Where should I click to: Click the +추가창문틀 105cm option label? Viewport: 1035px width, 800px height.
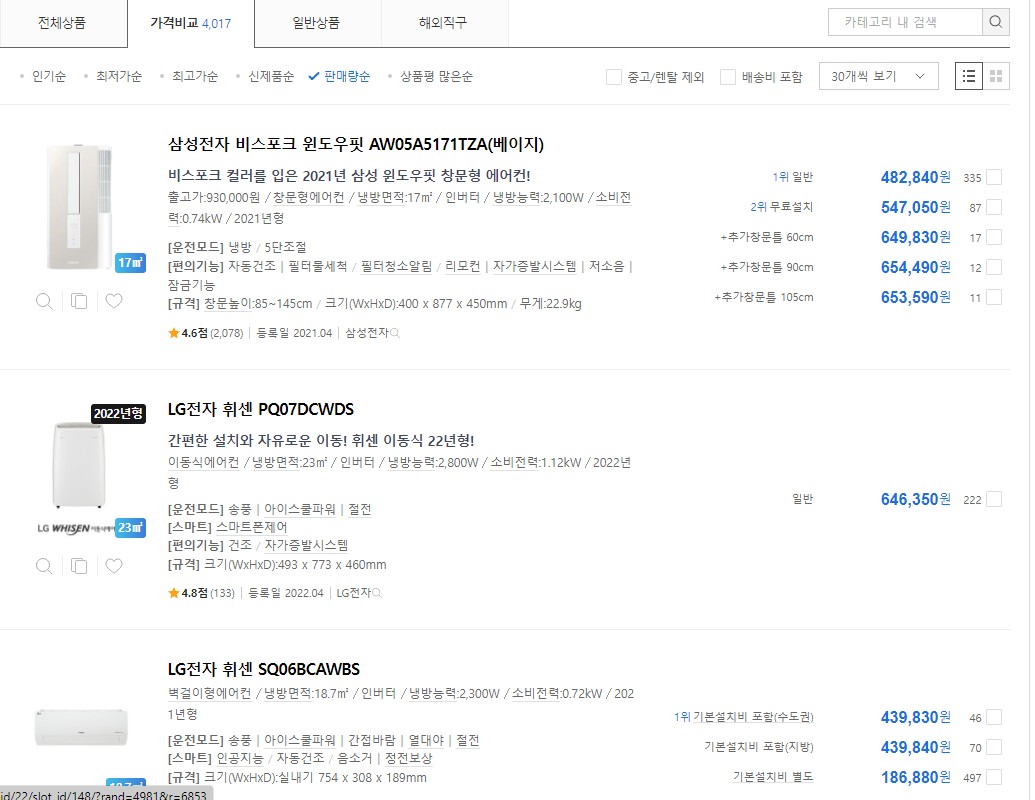tap(764, 297)
